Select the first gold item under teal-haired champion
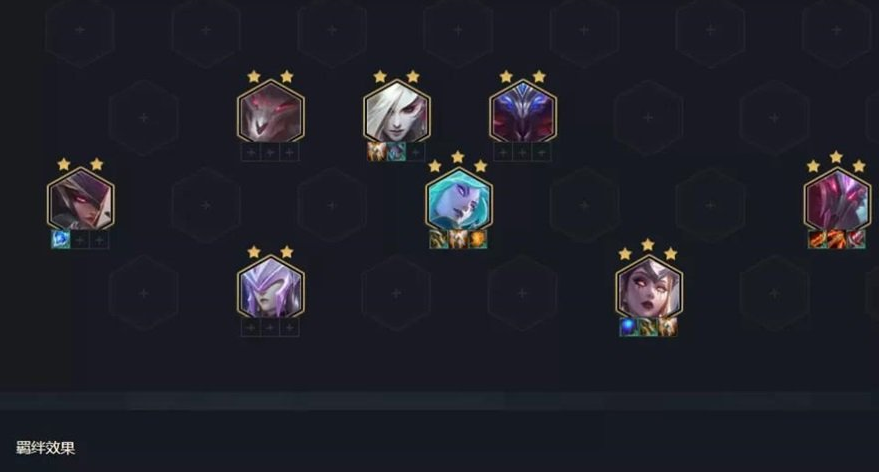Image resolution: width=879 pixels, height=472 pixels. pos(438,239)
